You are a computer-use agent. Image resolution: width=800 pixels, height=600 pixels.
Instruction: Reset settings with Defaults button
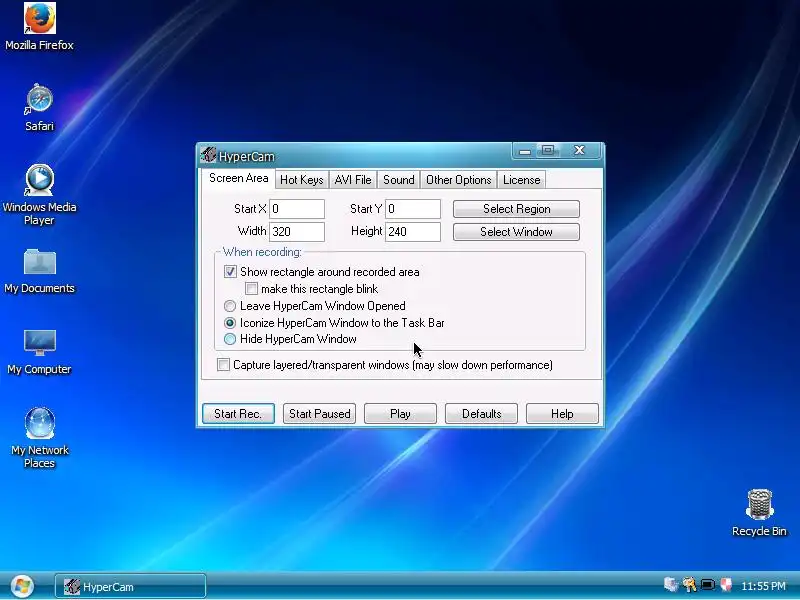pyautogui.click(x=482, y=413)
